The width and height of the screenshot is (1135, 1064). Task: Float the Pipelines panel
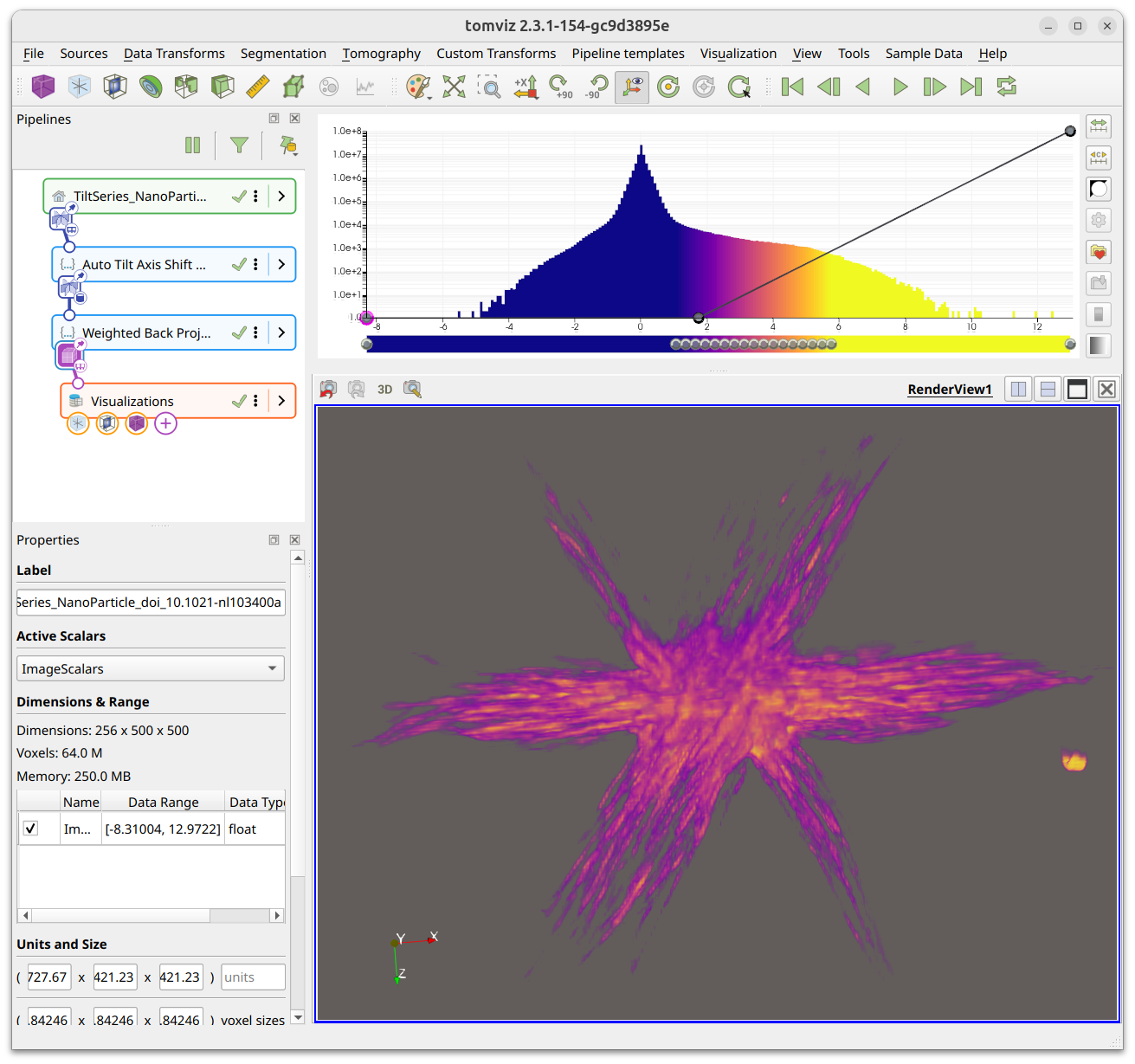(274, 119)
